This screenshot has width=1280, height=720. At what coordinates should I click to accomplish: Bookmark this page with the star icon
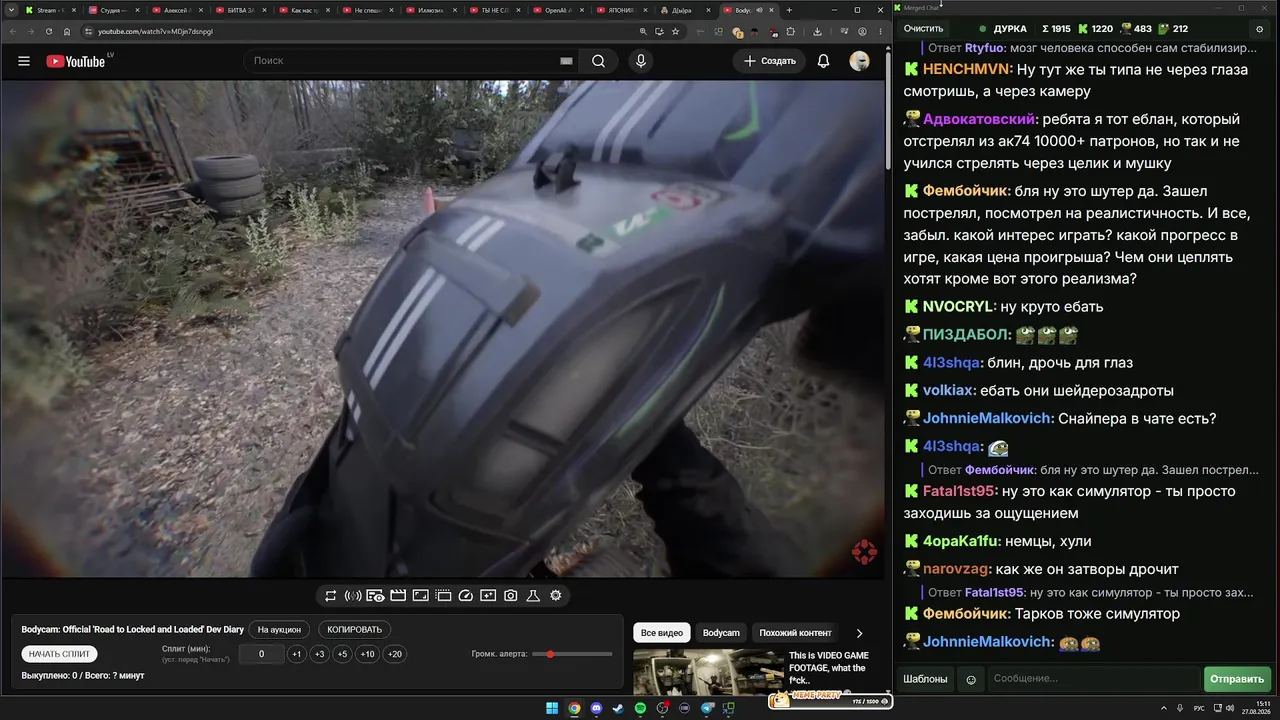678,31
